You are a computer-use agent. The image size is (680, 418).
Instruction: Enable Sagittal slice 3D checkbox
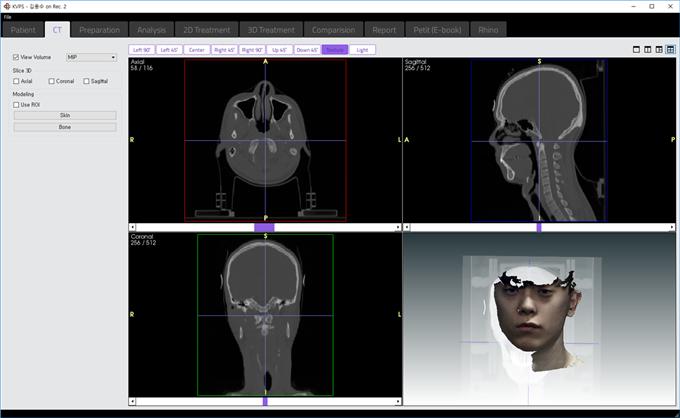click(86, 81)
